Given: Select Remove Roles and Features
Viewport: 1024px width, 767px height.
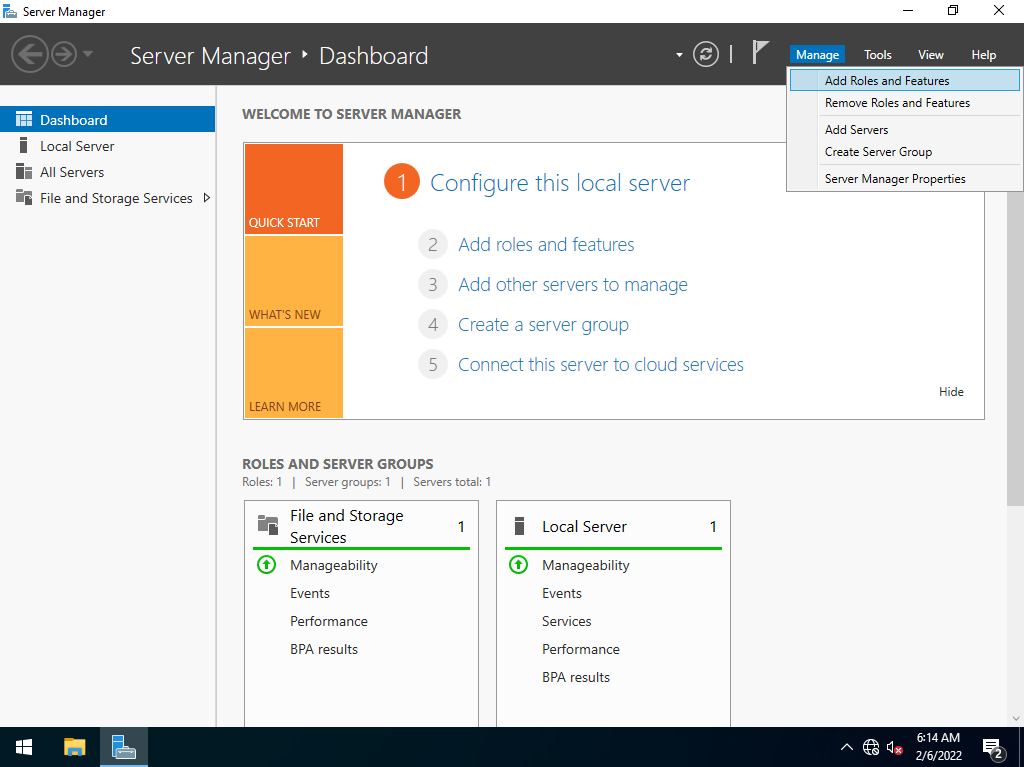Looking at the screenshot, I should [904, 103].
